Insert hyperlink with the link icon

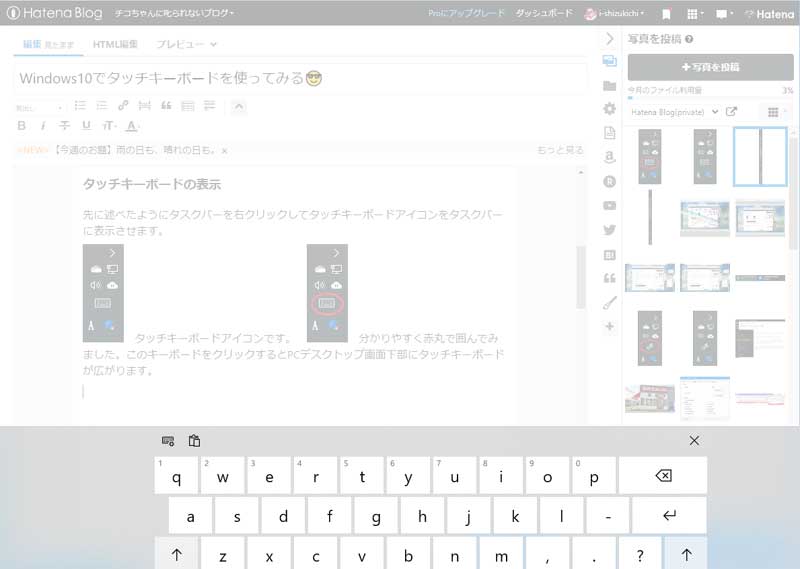[x=123, y=106]
